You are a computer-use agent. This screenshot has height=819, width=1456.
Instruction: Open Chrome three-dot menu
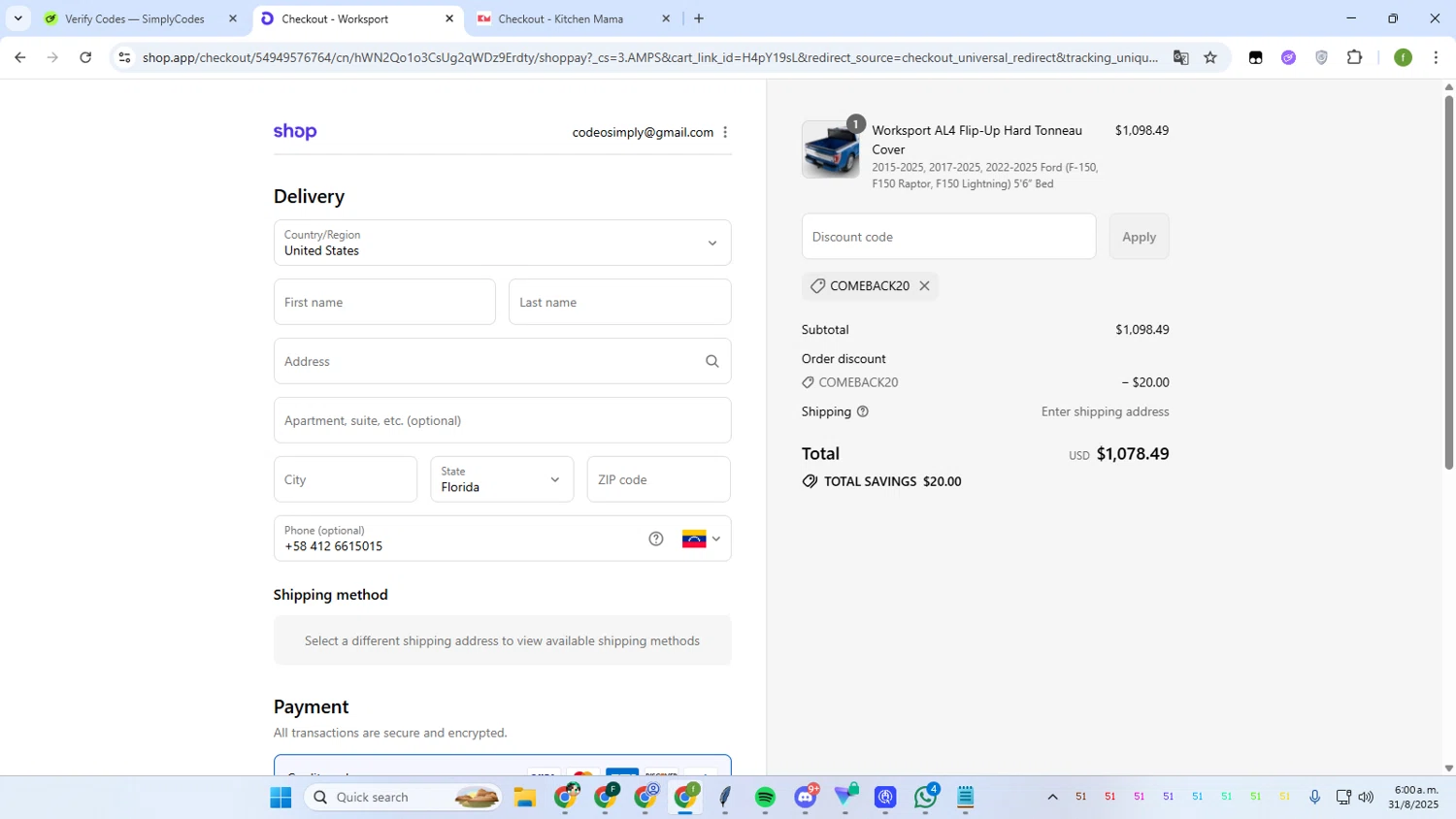coord(1436,57)
